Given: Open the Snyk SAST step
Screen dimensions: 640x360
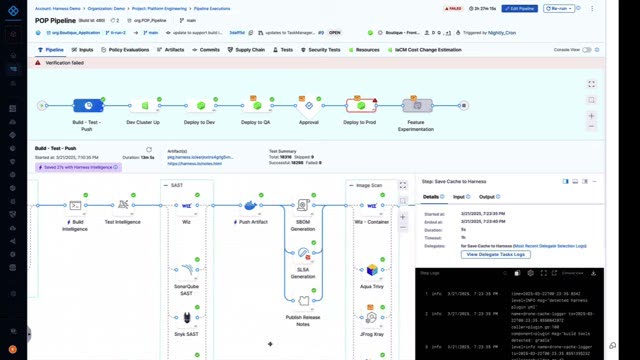Looking at the screenshot, I should [x=187, y=318].
